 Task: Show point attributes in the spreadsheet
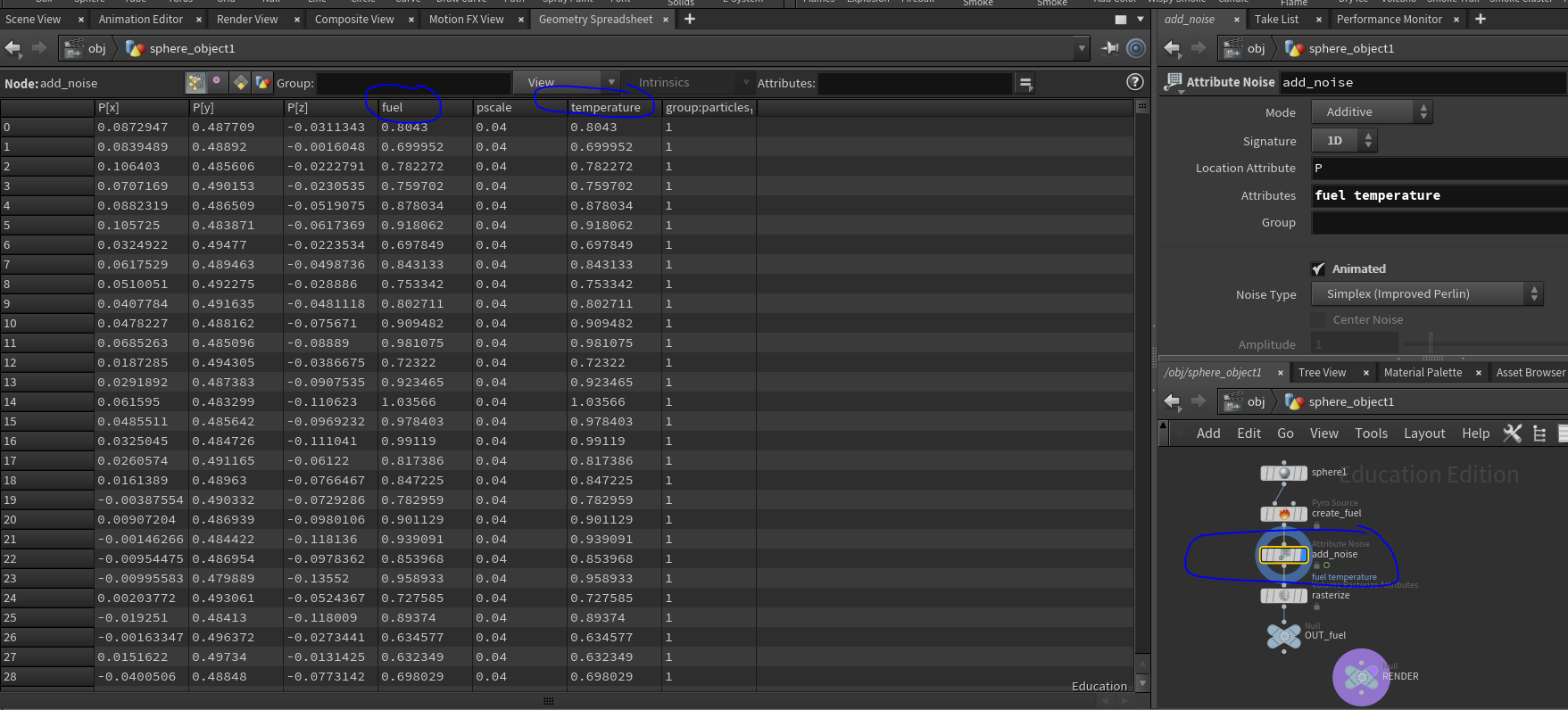point(195,83)
